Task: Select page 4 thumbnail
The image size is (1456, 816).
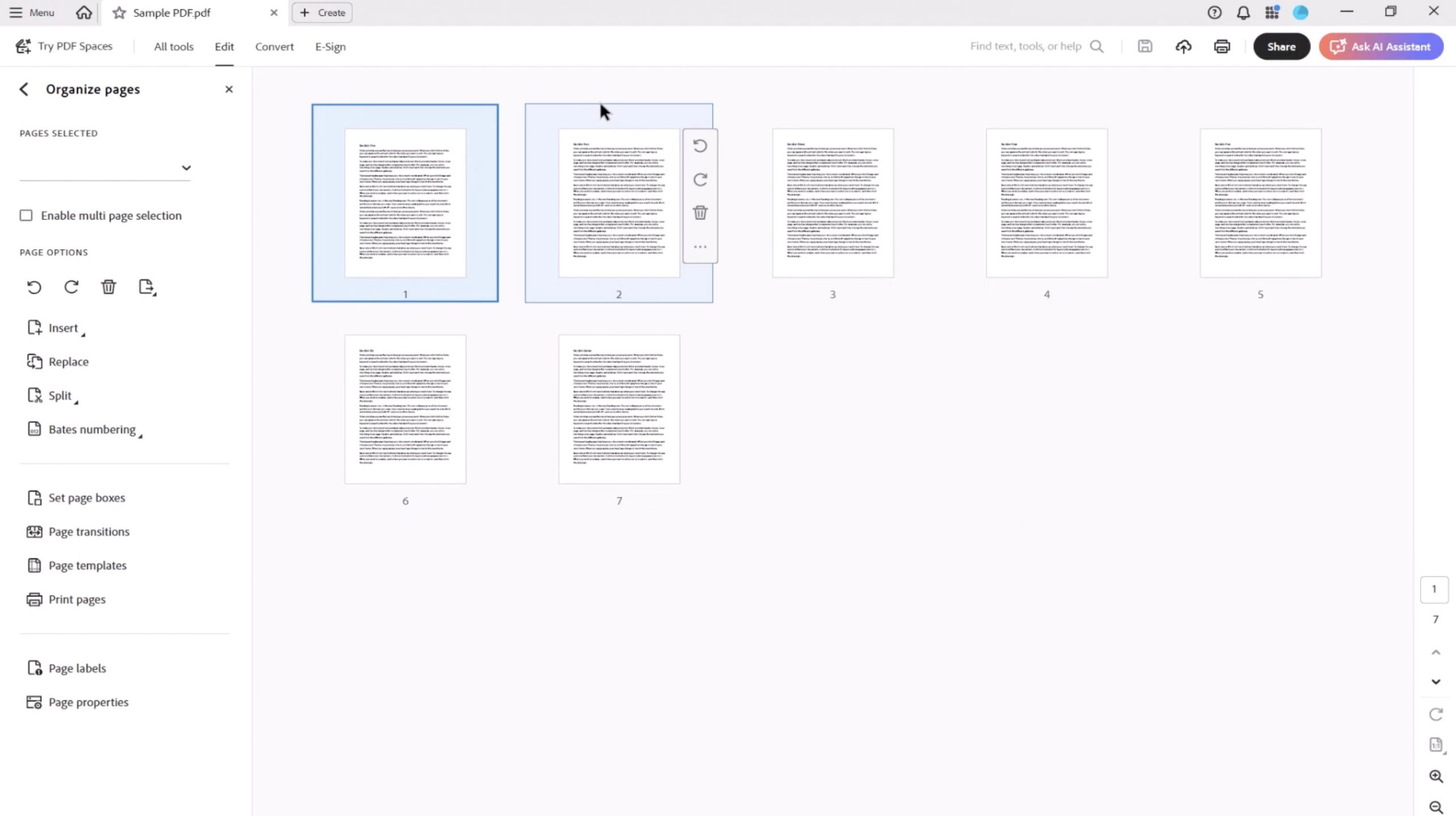Action: click(1046, 203)
